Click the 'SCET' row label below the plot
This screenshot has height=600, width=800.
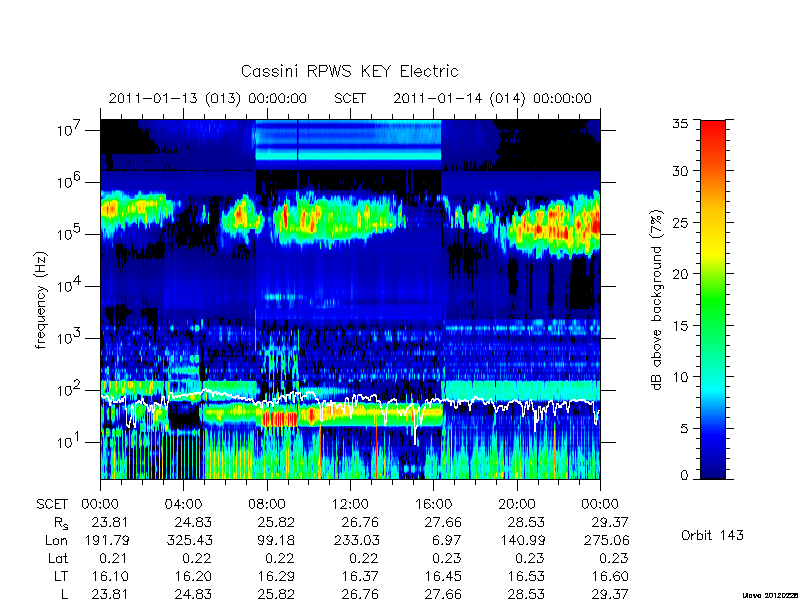tap(52, 504)
